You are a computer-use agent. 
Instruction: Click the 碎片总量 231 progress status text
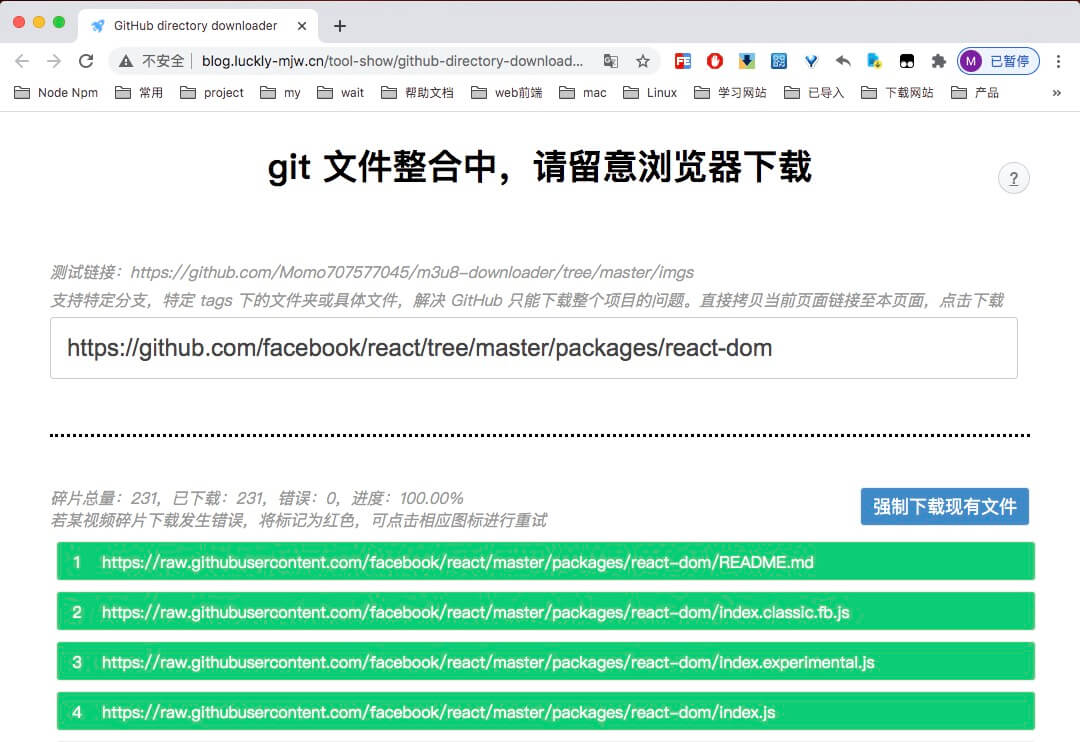(257, 498)
